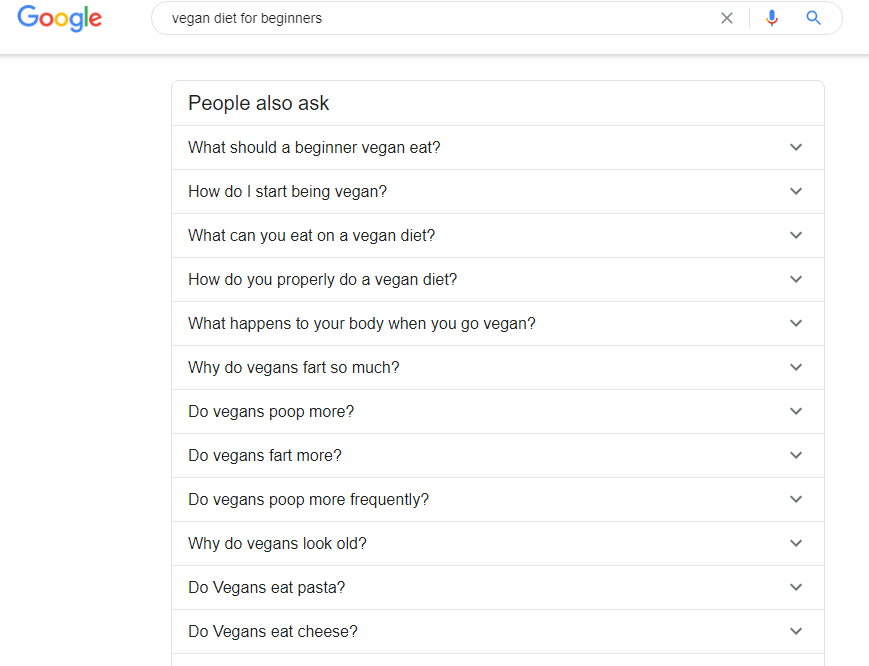The height and width of the screenshot is (666, 869).
Task: Focus the search field containing vegan diet for beginners
Action: (x=438, y=18)
